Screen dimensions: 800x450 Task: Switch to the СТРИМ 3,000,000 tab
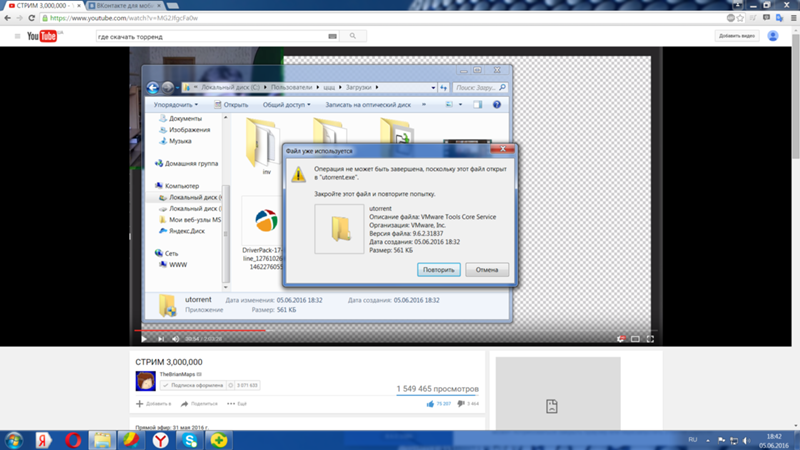point(43,6)
